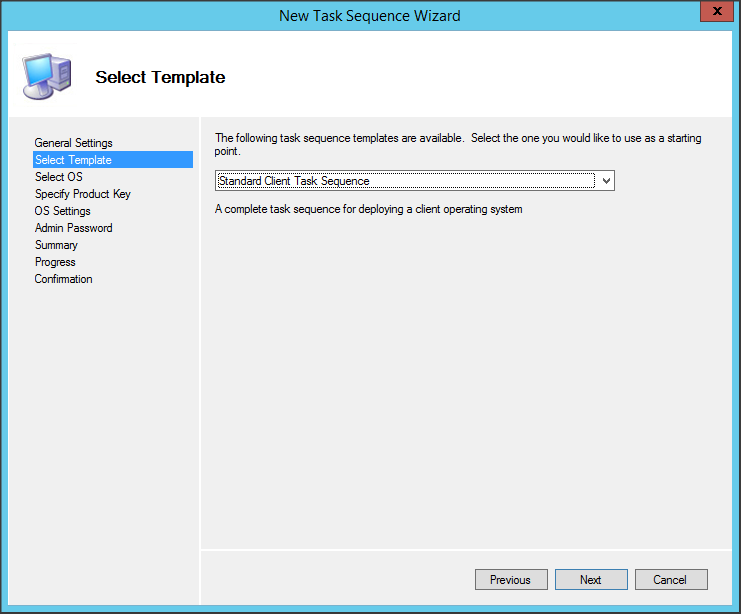741x614 pixels.
Task: Click the template description text below dropdown
Action: [369, 209]
